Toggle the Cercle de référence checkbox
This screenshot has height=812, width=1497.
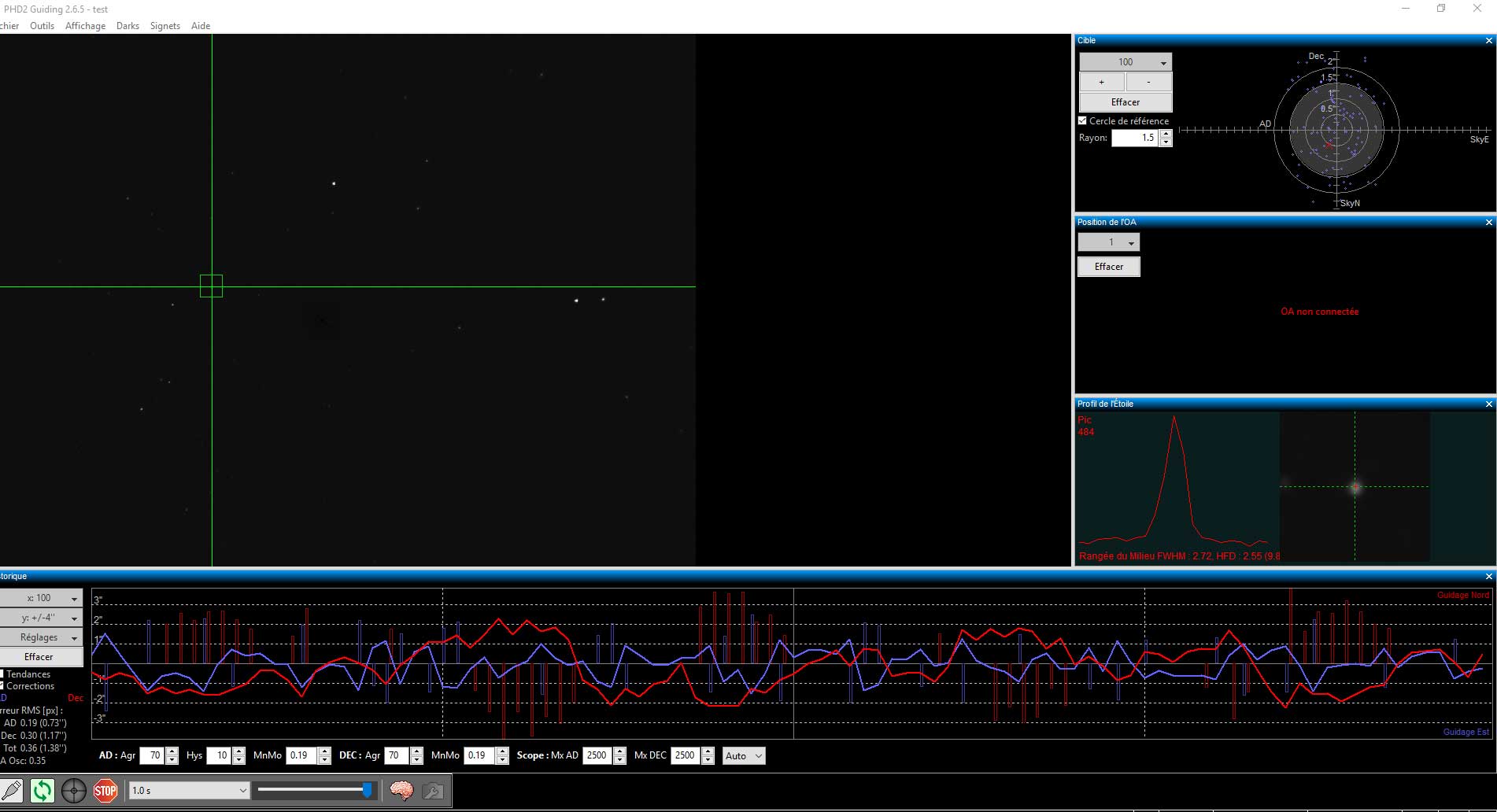coord(1083,120)
